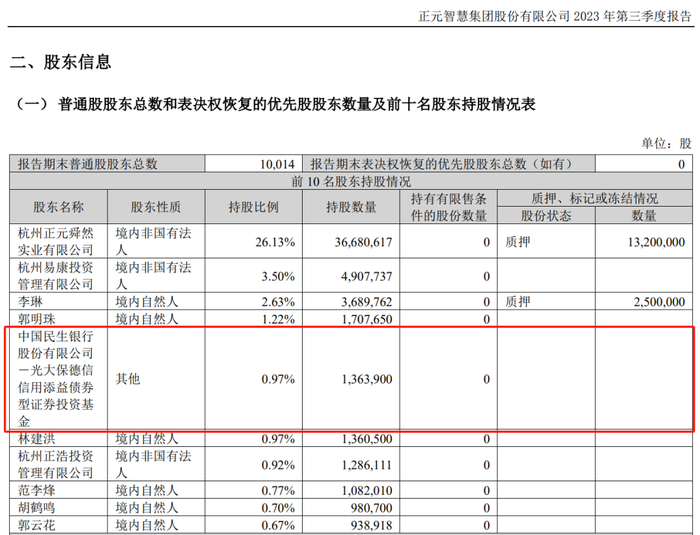Click the share count 980,700
The image size is (700, 535).
[371, 508]
